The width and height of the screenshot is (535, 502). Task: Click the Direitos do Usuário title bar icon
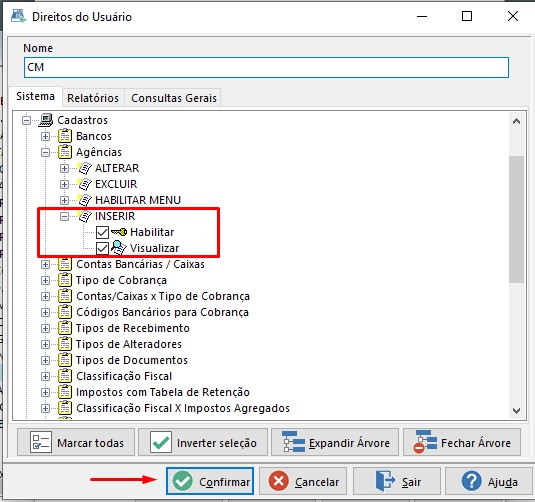tap(18, 16)
